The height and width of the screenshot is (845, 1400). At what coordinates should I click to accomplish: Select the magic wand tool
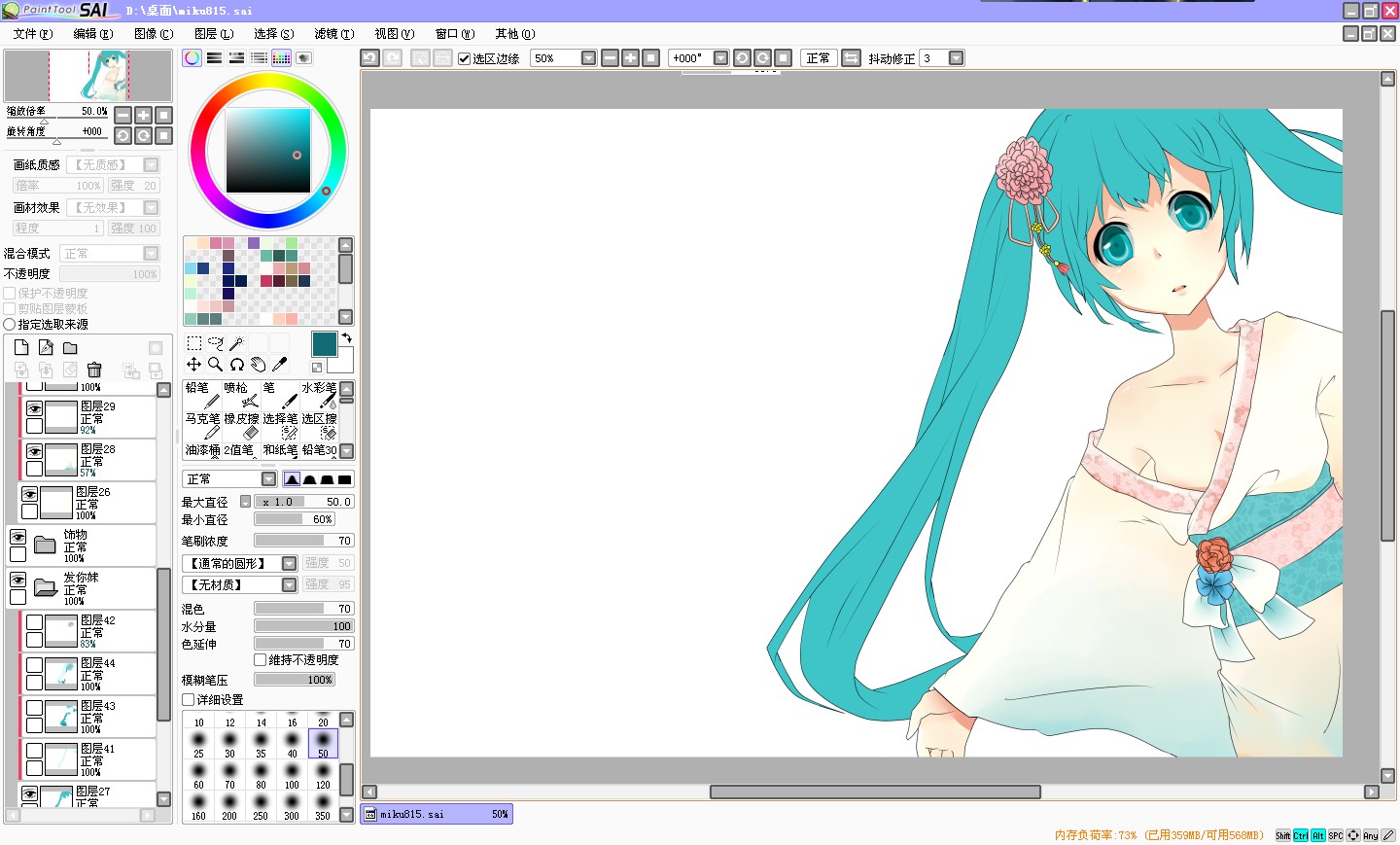pos(236,343)
